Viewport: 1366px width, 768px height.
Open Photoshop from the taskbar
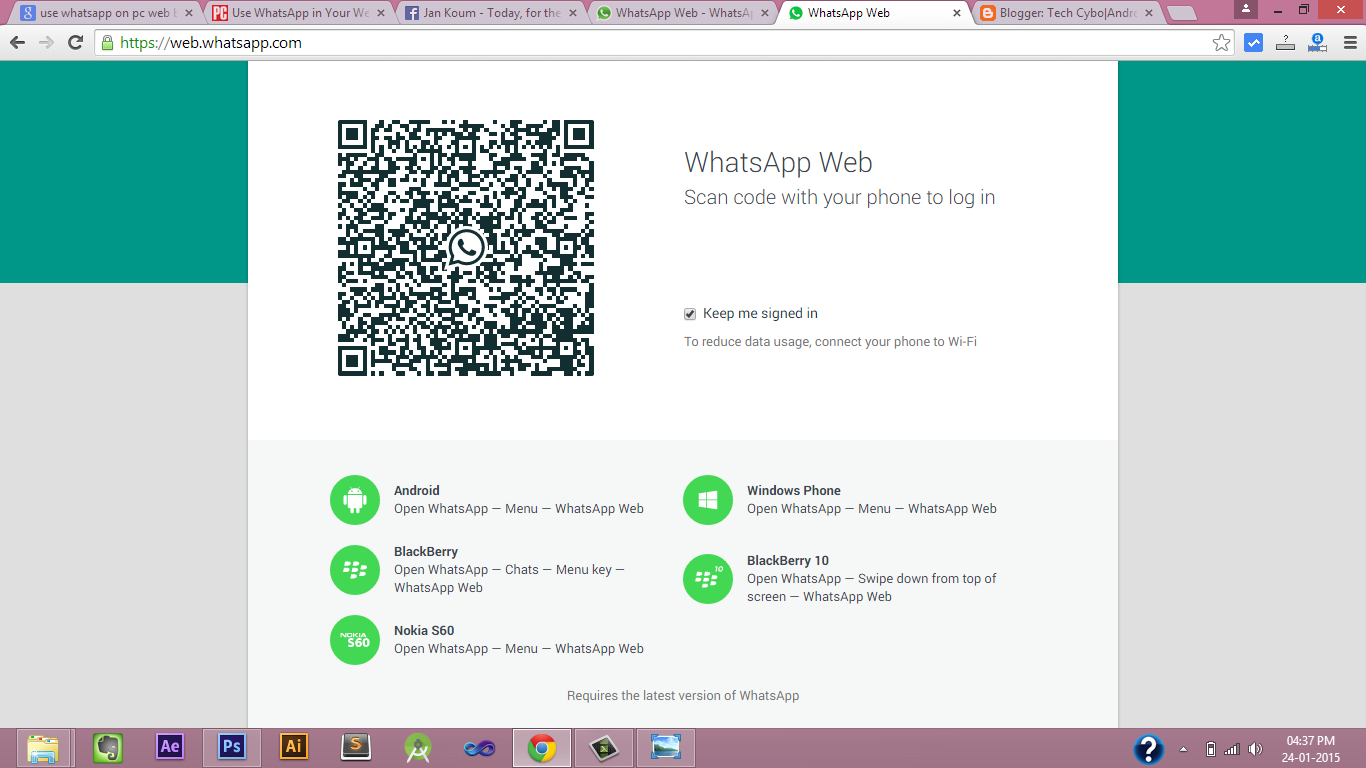(x=231, y=747)
